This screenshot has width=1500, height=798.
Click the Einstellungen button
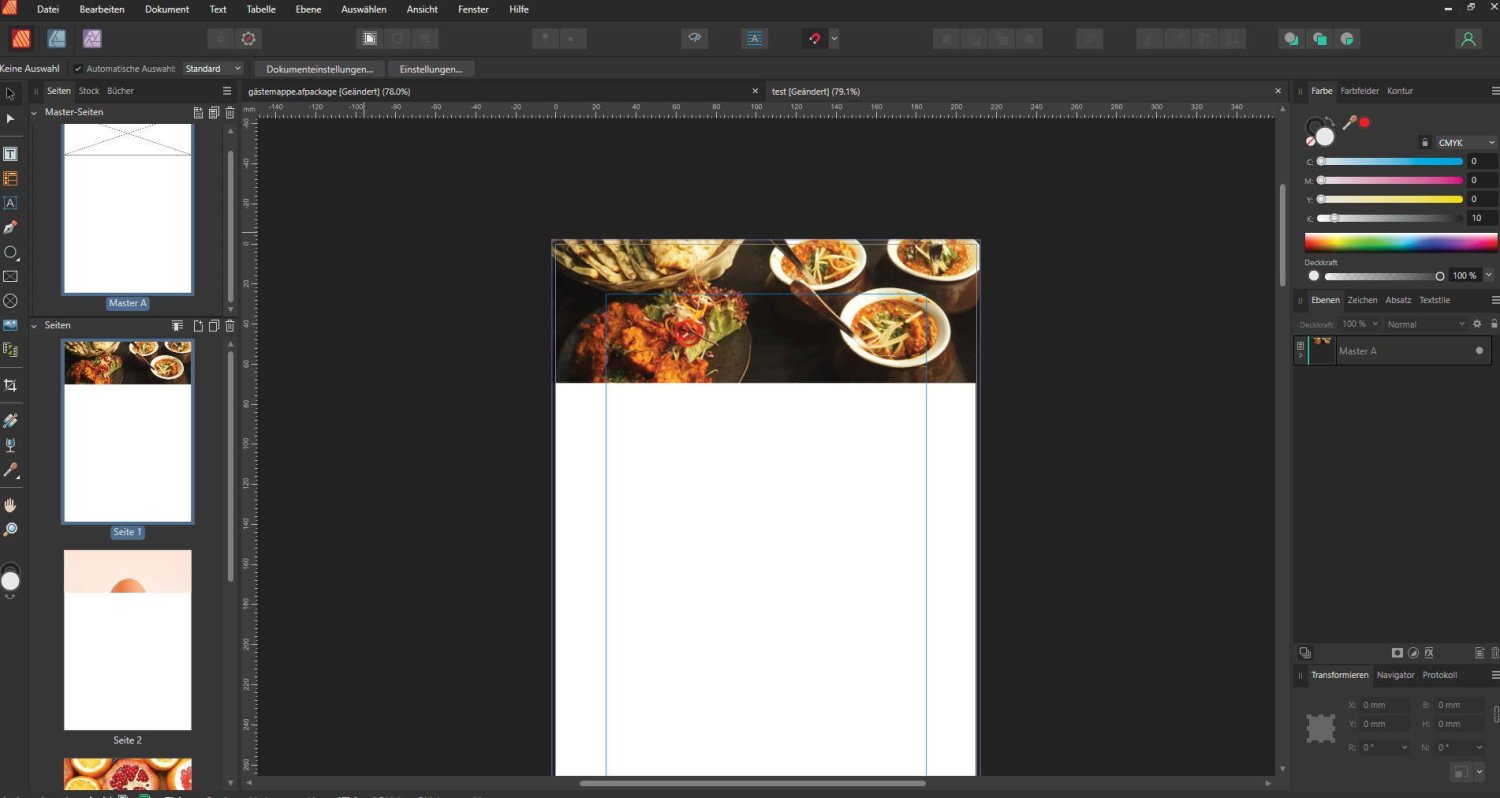pos(430,68)
